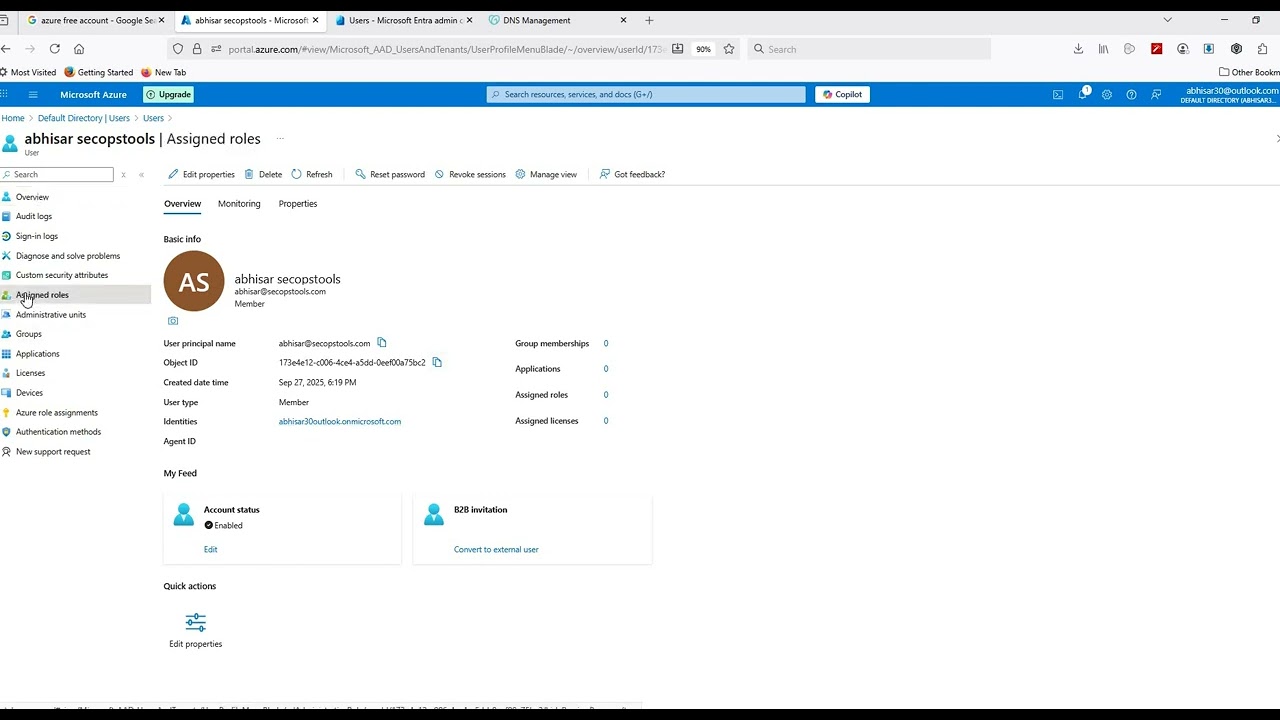
Task: Refresh the user profile
Action: click(312, 174)
